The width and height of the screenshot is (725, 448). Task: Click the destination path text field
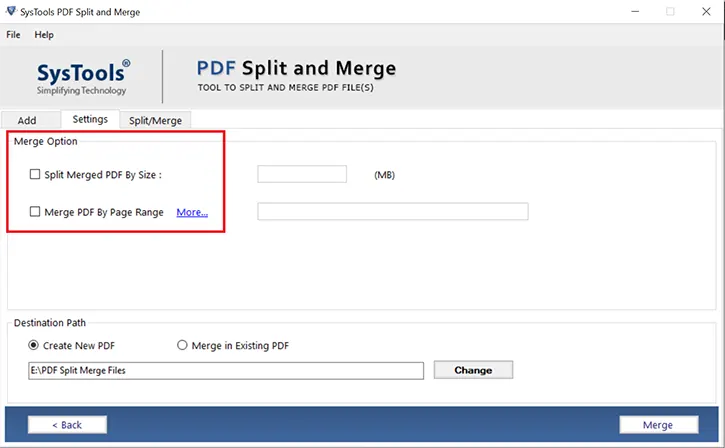click(226, 371)
